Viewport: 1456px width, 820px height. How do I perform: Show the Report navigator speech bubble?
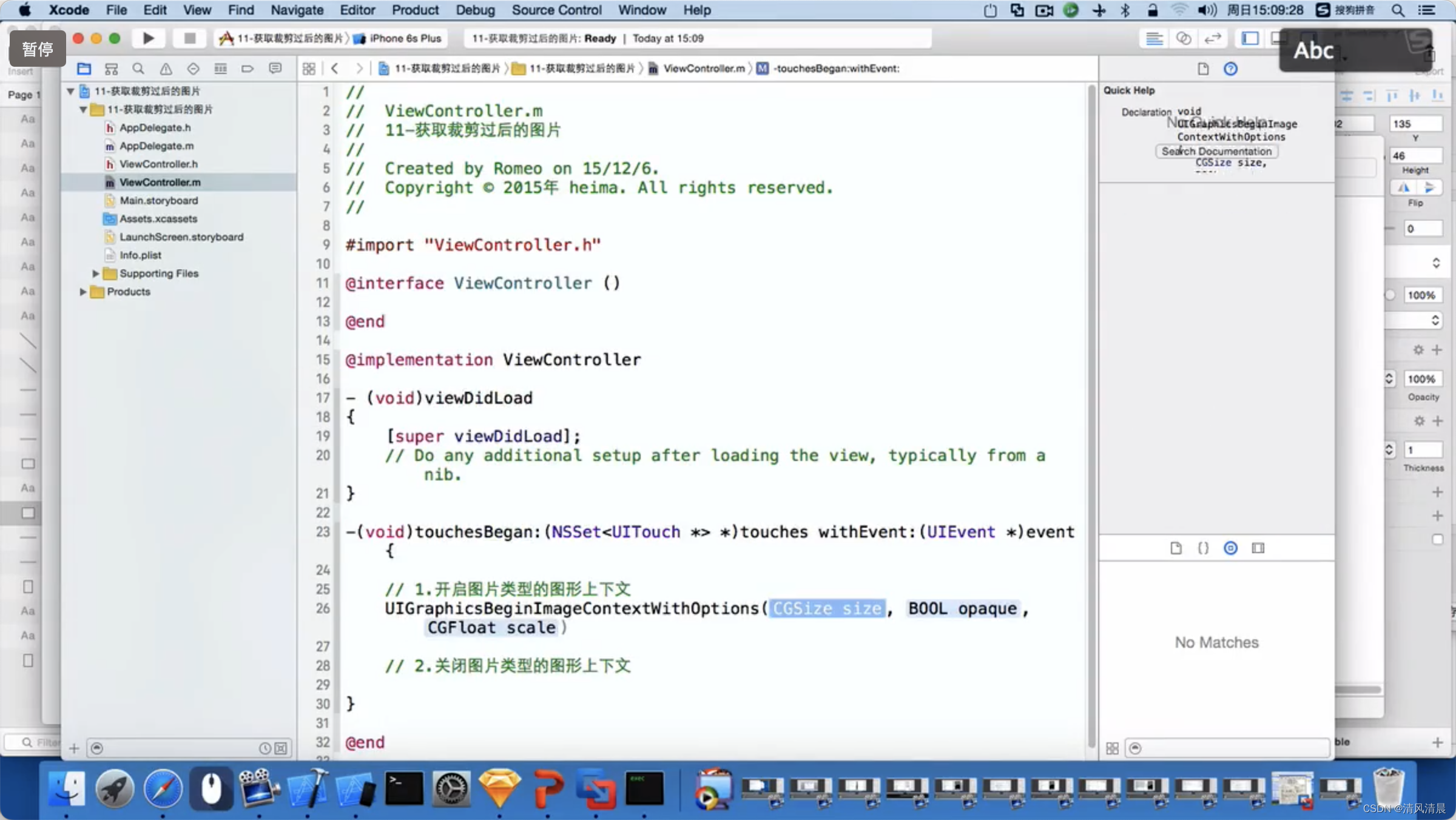pos(275,69)
